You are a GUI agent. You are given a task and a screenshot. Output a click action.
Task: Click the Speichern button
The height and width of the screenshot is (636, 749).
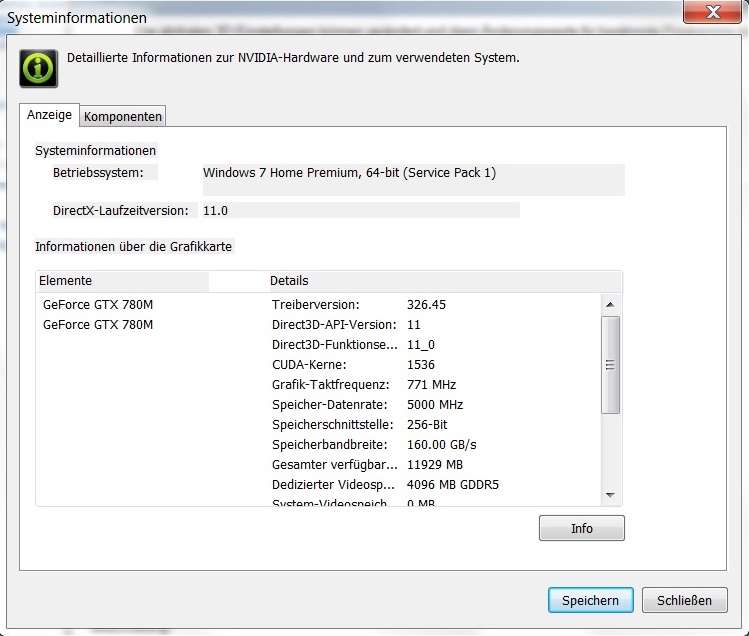point(590,601)
